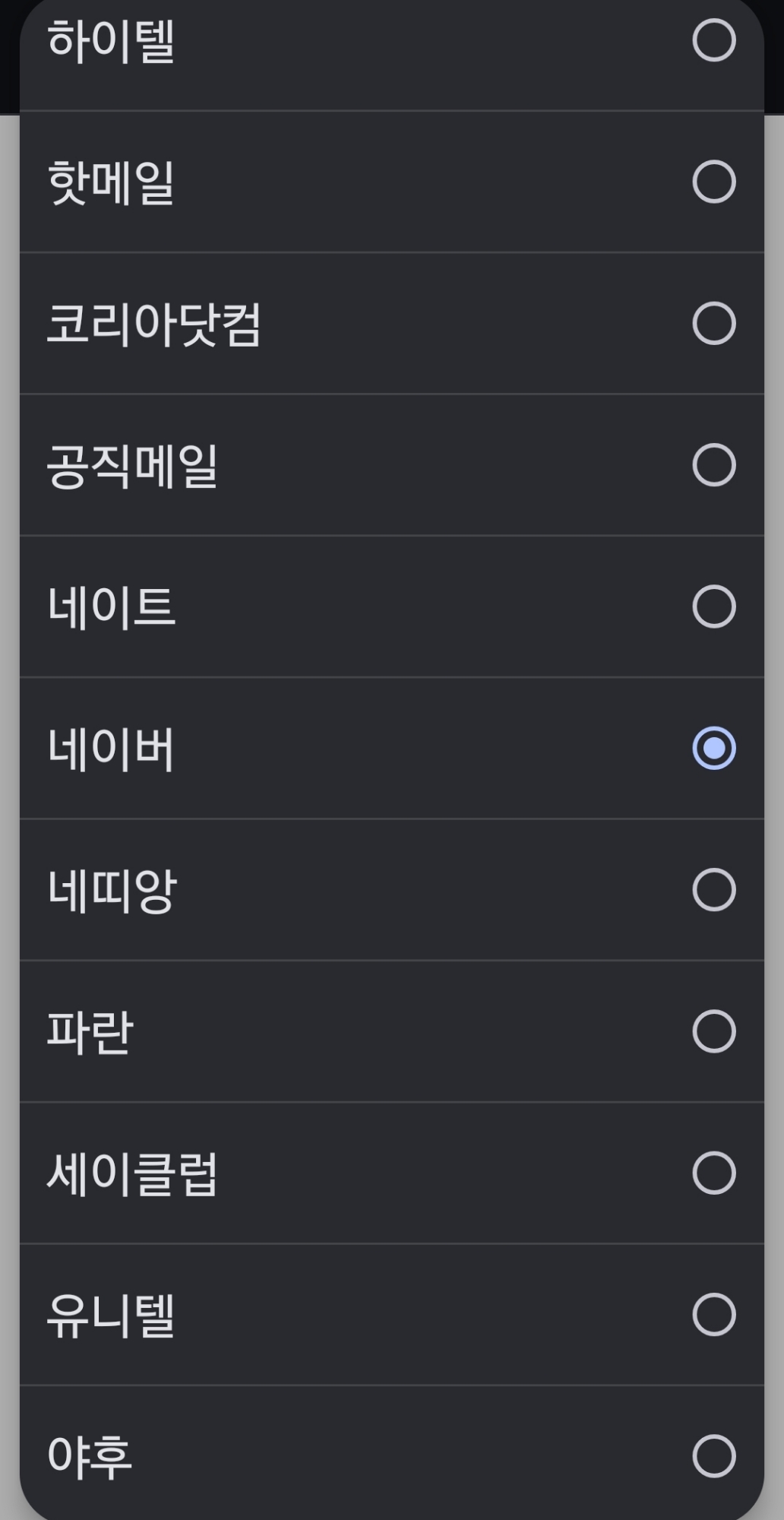
Task: Choose 코리아닷컴 label in the list
Action: pyautogui.click(x=154, y=325)
